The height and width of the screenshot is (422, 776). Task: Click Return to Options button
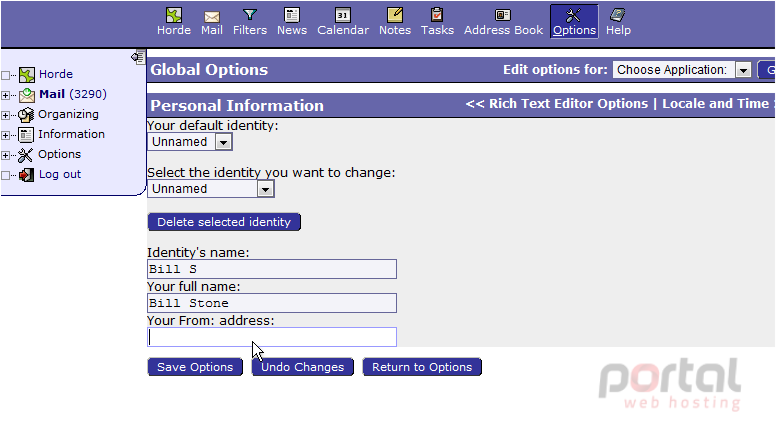[422, 367]
